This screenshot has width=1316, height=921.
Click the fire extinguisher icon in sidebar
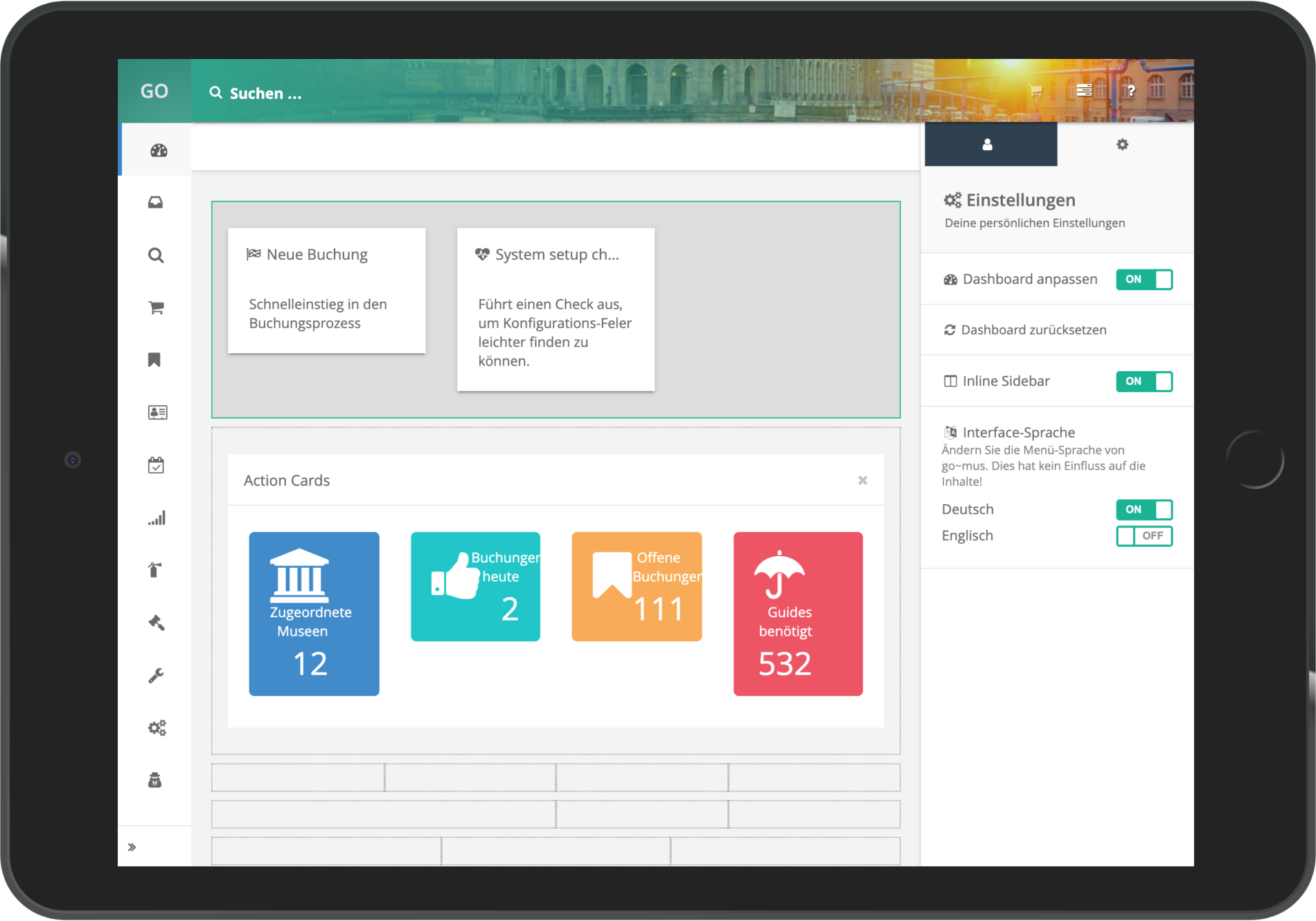[x=156, y=570]
